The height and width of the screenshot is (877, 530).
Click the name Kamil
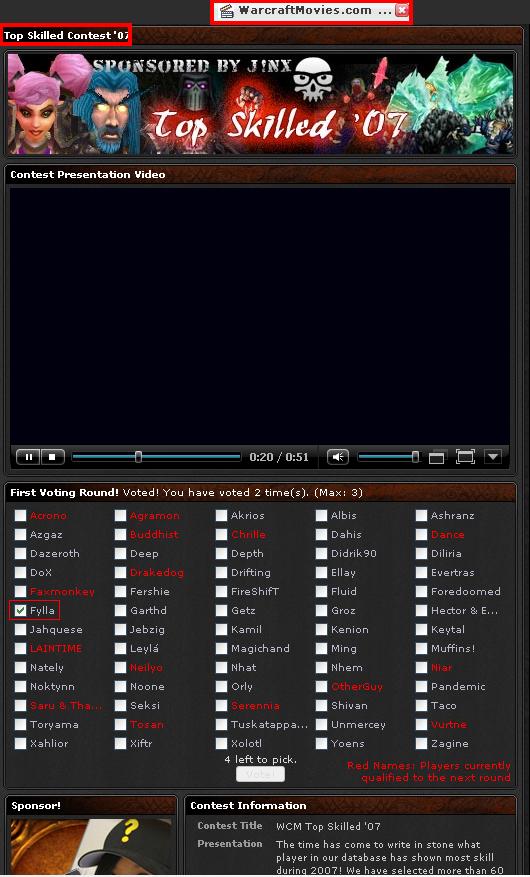(247, 630)
